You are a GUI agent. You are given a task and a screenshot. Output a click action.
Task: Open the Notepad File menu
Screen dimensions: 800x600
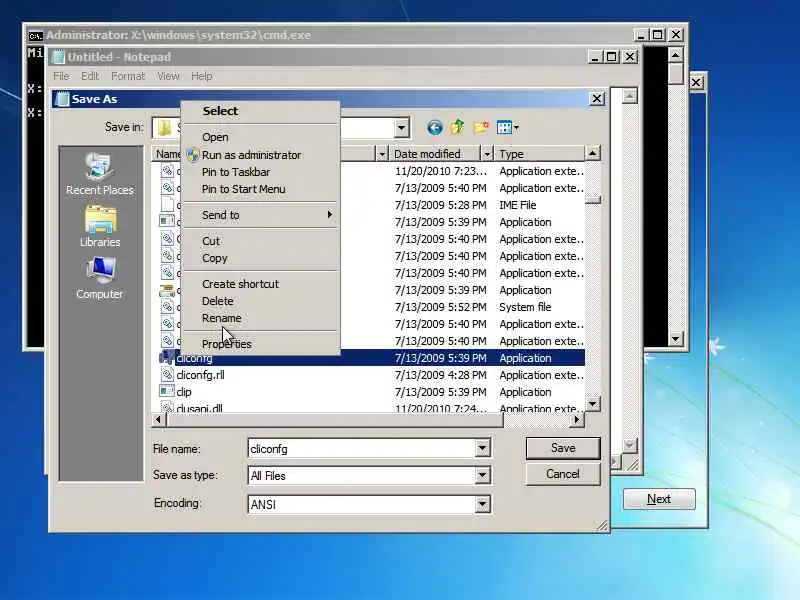[x=61, y=76]
